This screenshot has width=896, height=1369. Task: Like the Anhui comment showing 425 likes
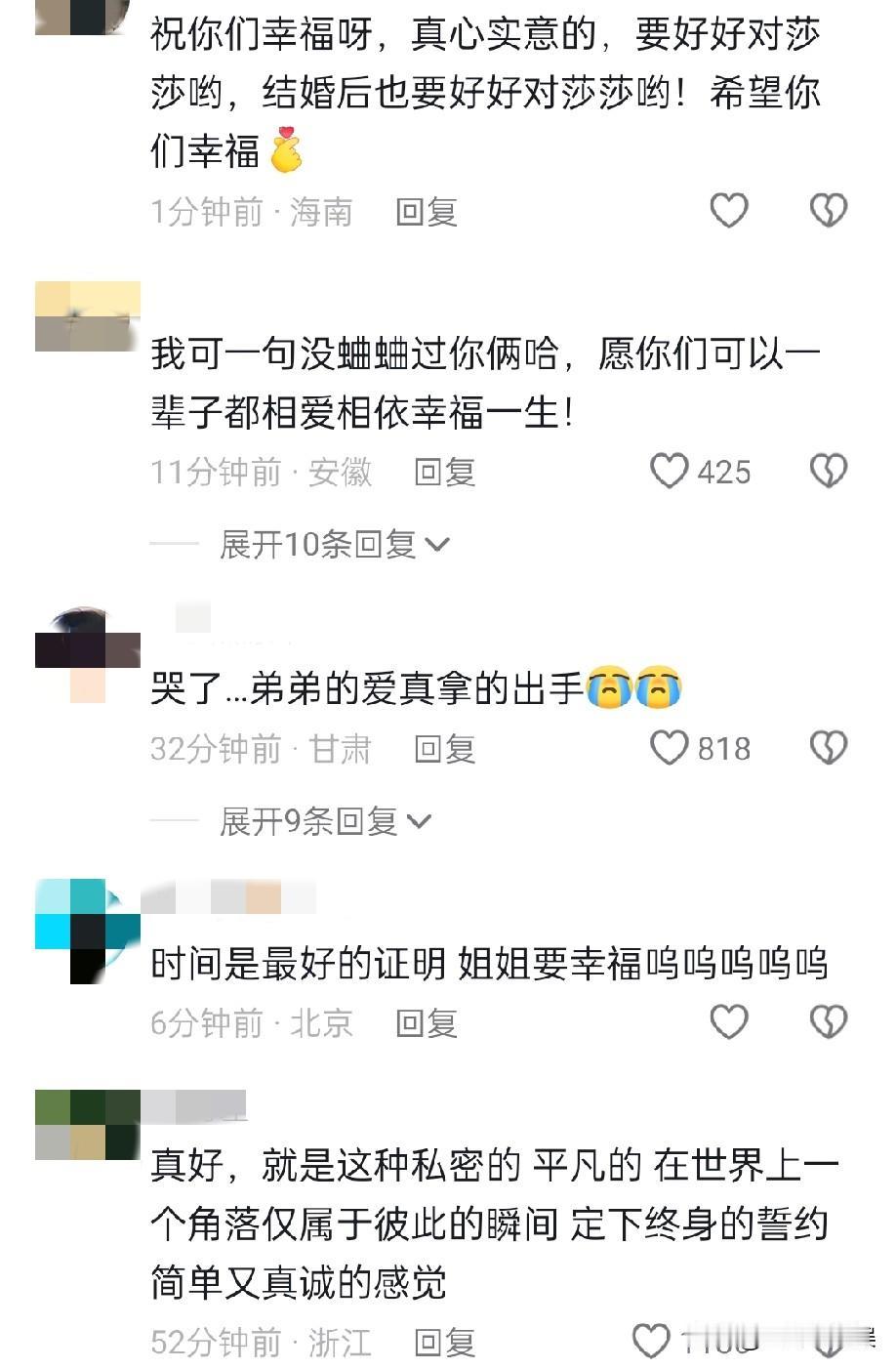point(670,472)
